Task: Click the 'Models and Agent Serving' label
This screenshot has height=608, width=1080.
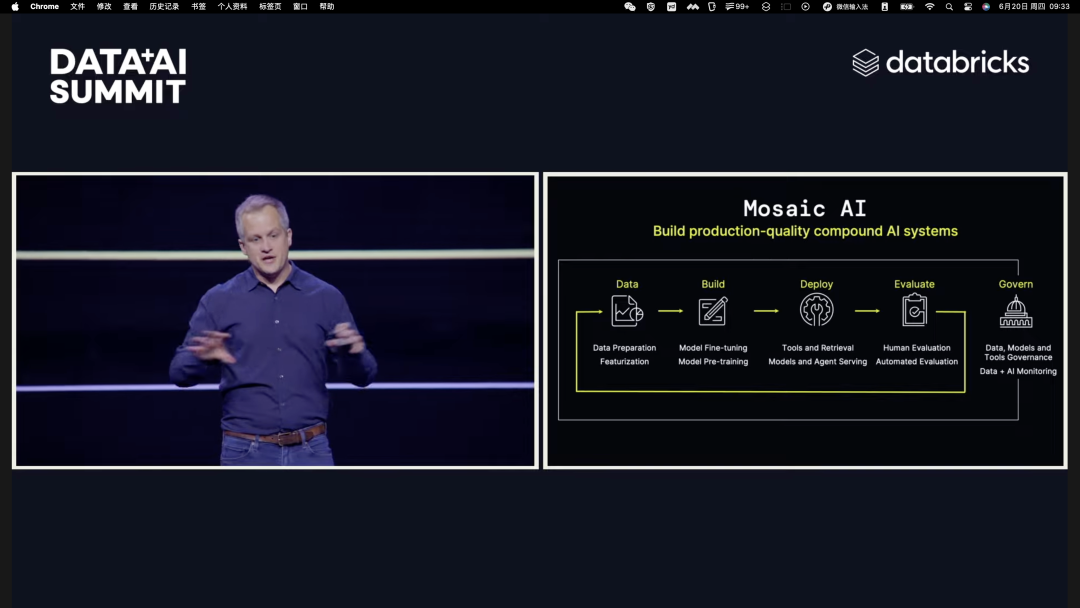Action: click(818, 361)
